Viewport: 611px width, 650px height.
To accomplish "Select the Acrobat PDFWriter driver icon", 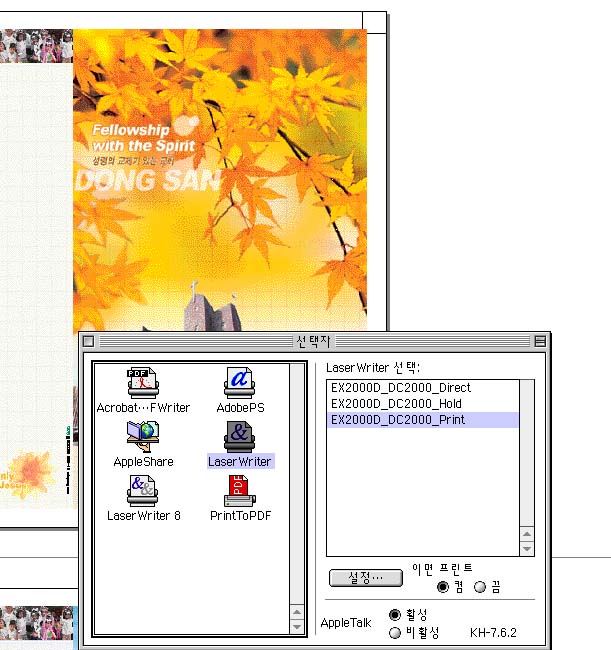I will [x=143, y=384].
